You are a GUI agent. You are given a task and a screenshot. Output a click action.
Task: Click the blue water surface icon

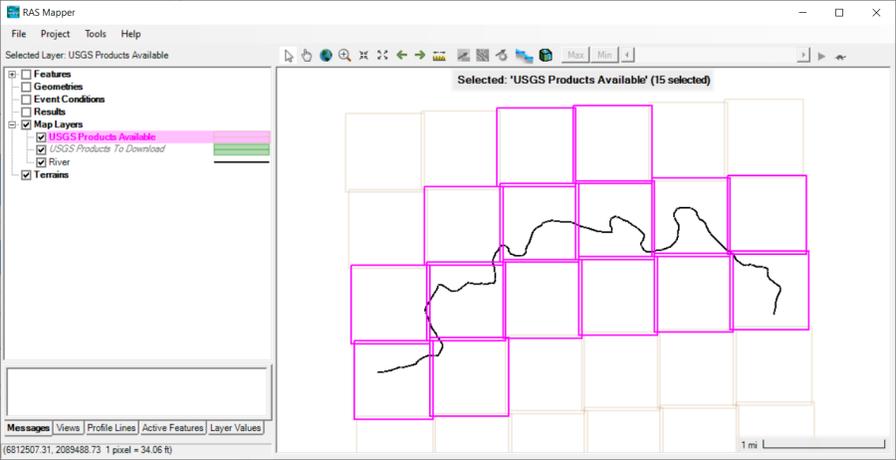point(524,55)
